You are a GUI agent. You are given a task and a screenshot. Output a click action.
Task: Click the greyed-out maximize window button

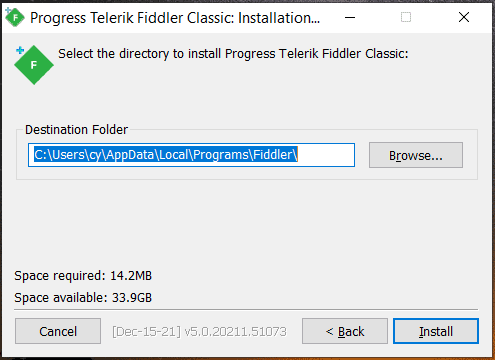point(406,17)
